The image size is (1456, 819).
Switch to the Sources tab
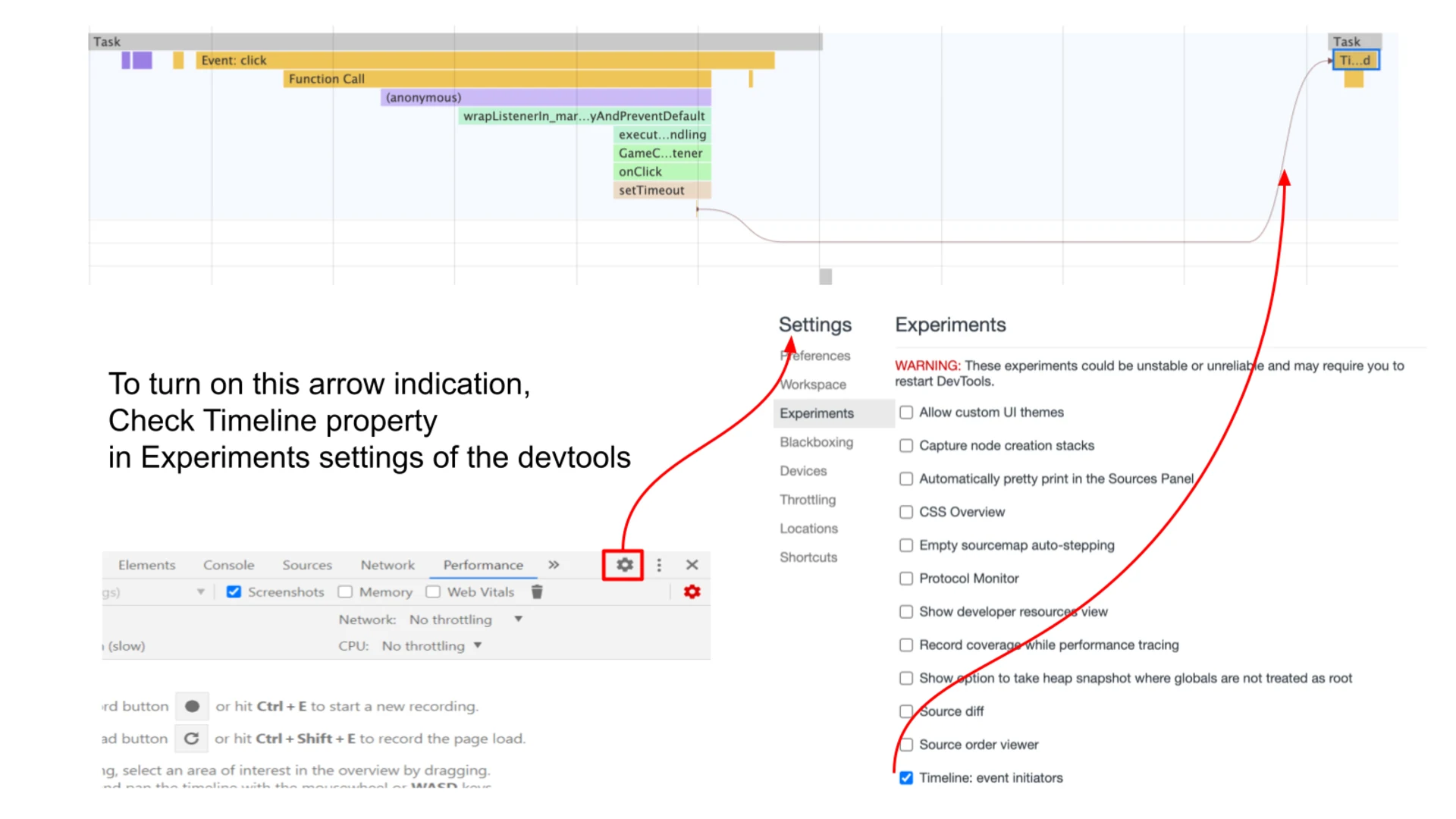(306, 564)
